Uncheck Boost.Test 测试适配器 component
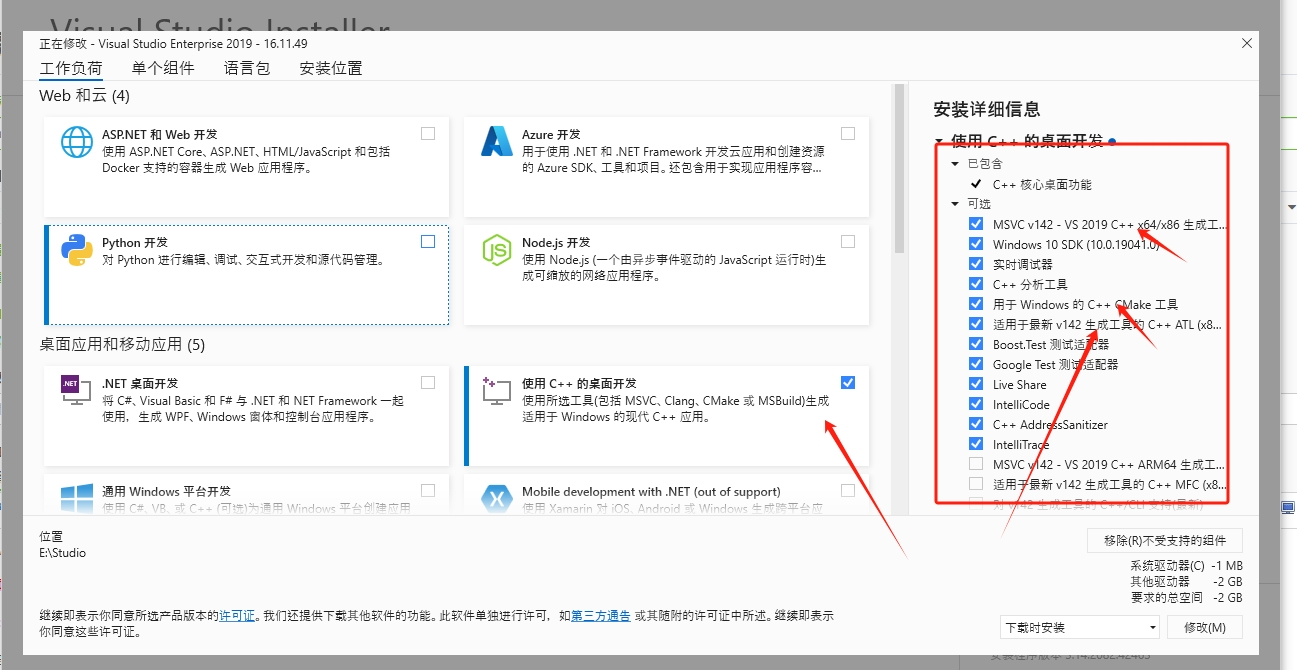The height and width of the screenshot is (670, 1297). (976, 344)
